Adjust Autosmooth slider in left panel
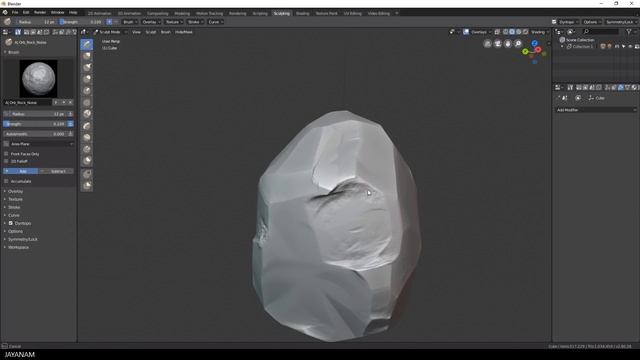This screenshot has height=360, width=640. tap(35, 134)
